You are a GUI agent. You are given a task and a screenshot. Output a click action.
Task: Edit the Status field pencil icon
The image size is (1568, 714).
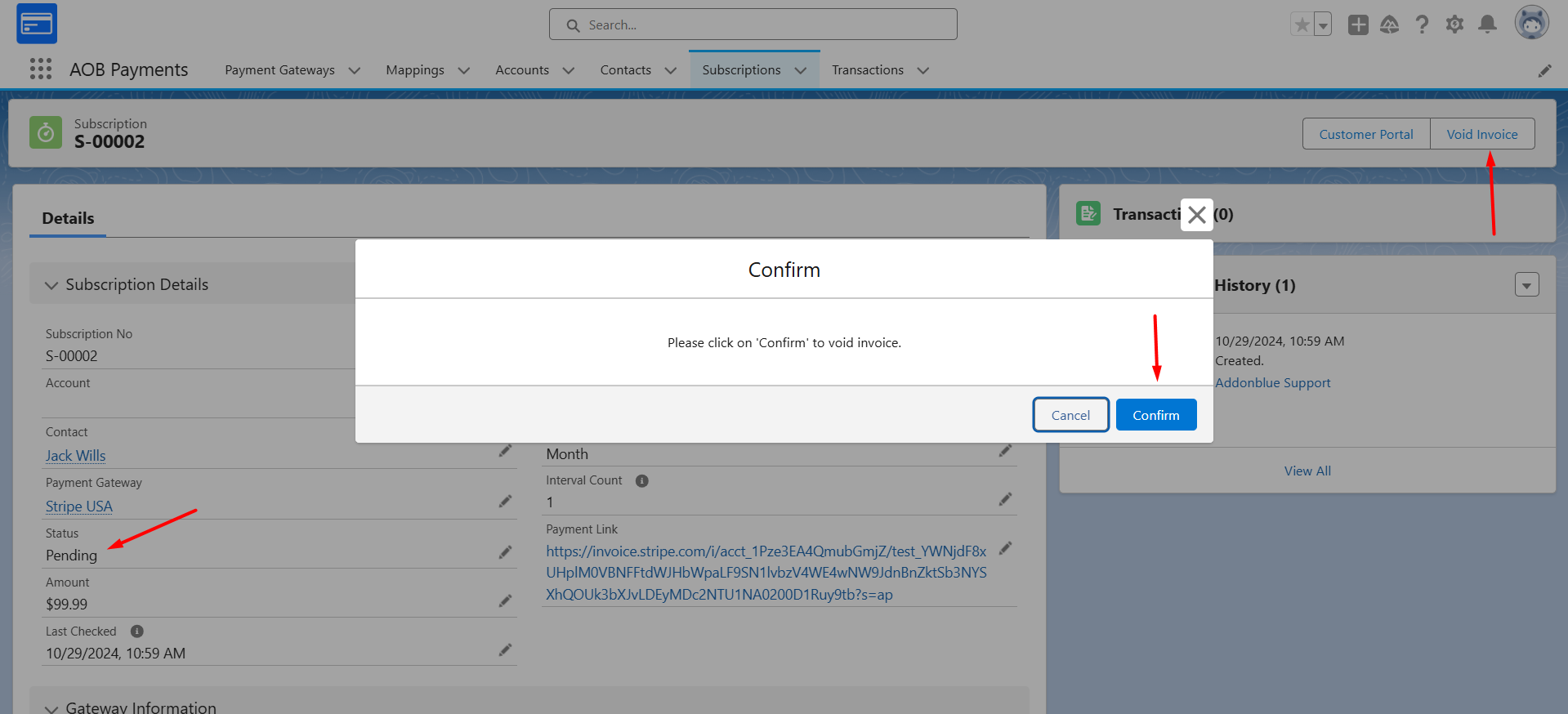[505, 552]
